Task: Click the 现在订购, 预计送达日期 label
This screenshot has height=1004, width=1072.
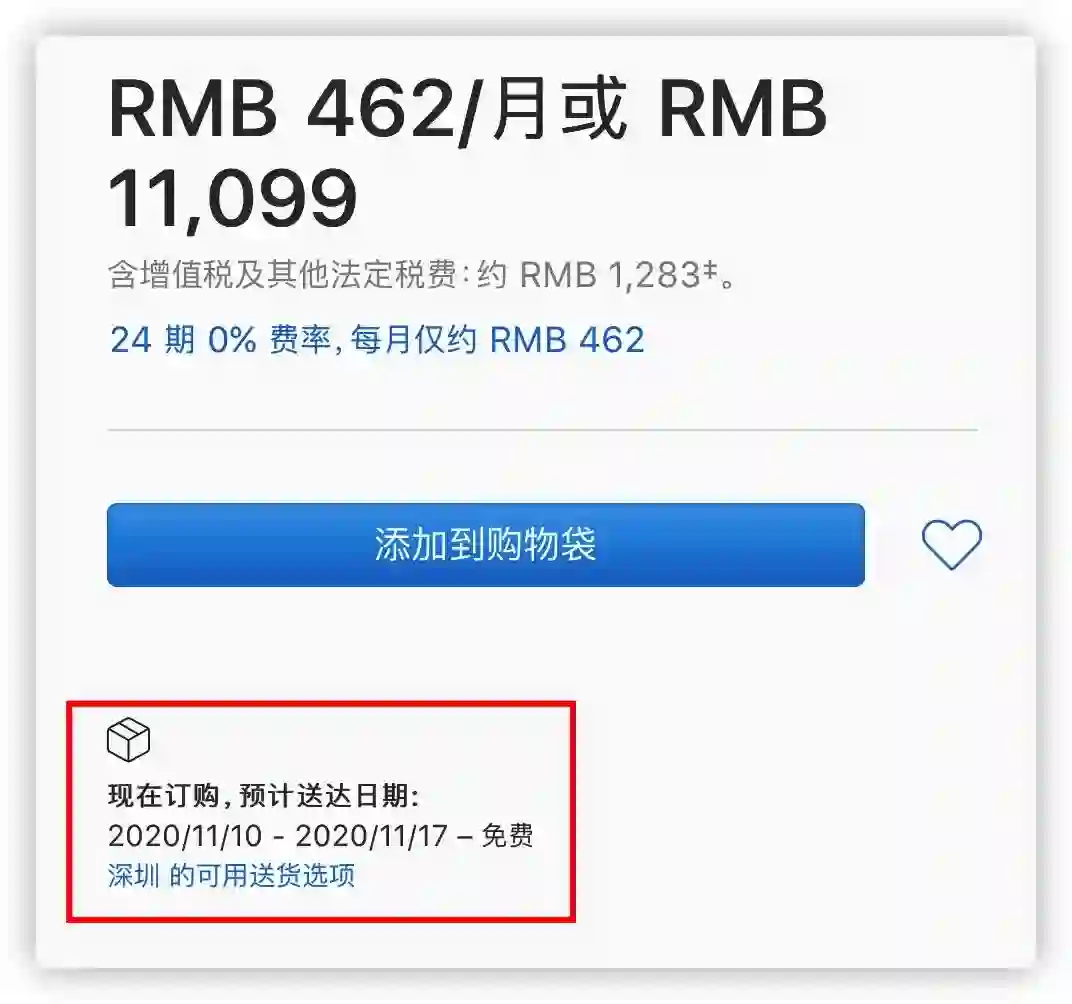Action: [264, 796]
